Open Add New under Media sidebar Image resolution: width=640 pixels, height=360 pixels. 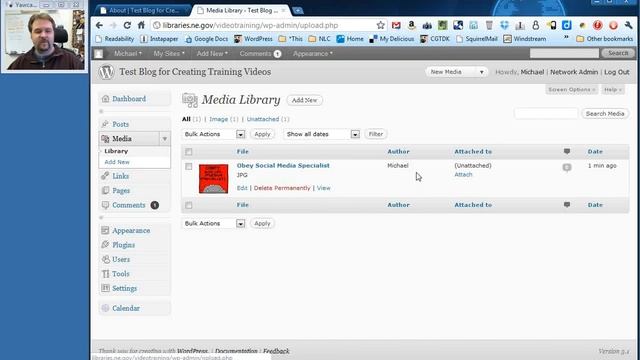coord(117,162)
